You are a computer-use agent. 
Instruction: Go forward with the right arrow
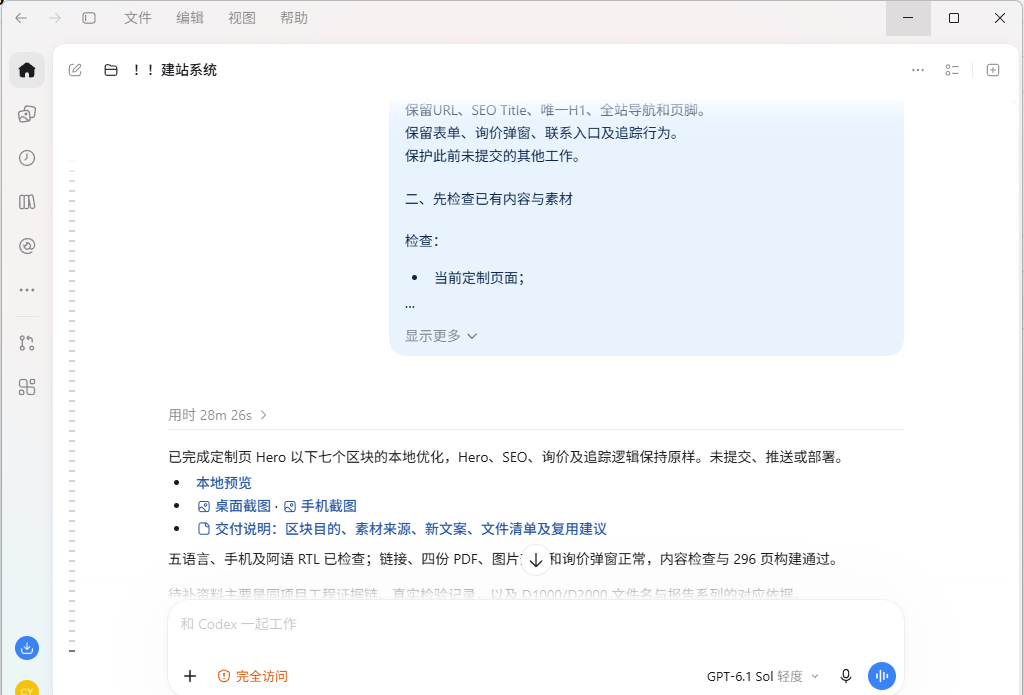click(55, 18)
